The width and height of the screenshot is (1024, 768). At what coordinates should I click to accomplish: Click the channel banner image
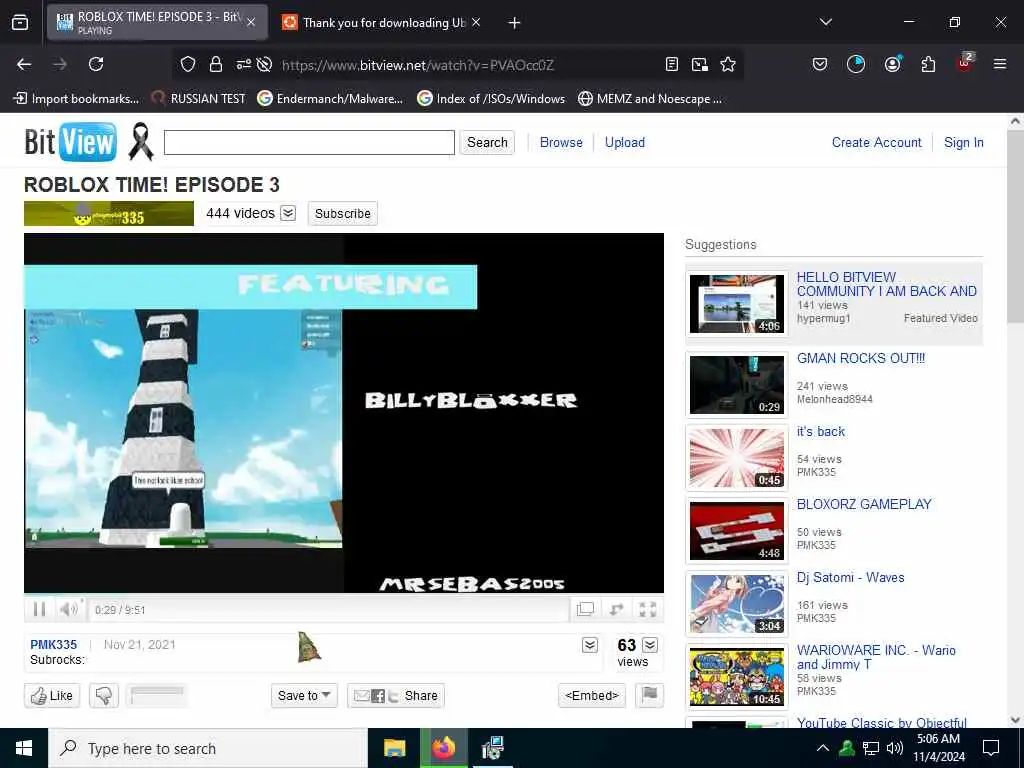point(109,214)
